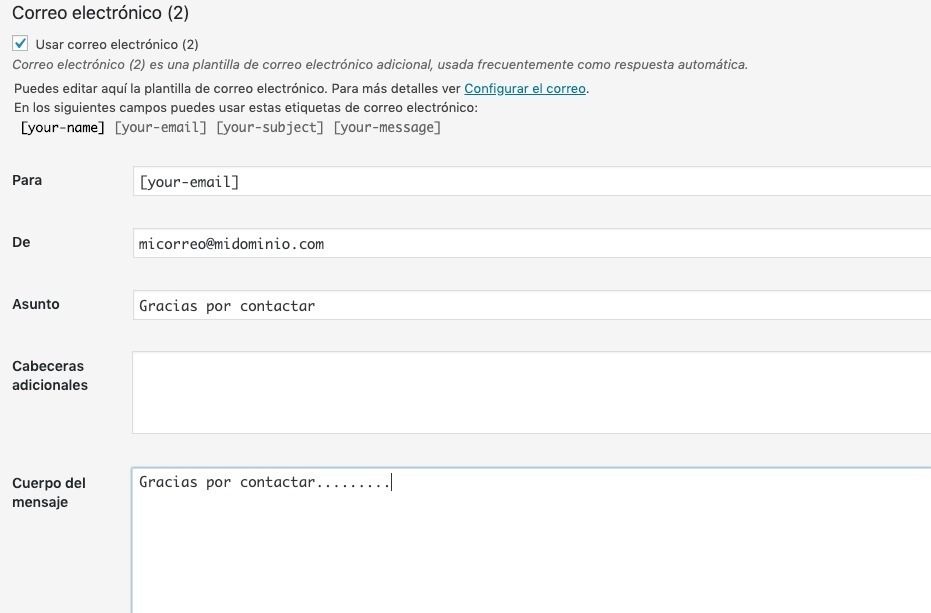The width and height of the screenshot is (931, 613).
Task: Select the [your-email] mail tag
Action: (x=160, y=127)
